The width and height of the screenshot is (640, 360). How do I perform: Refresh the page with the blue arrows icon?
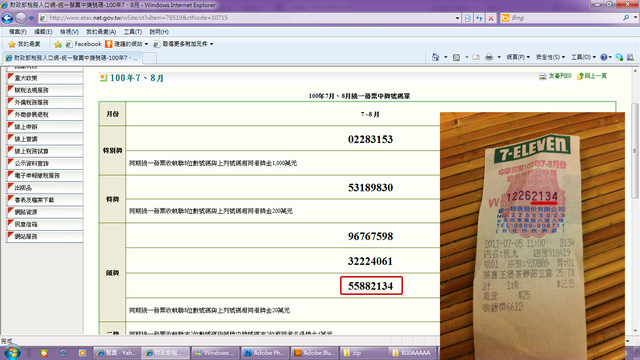pos(479,18)
